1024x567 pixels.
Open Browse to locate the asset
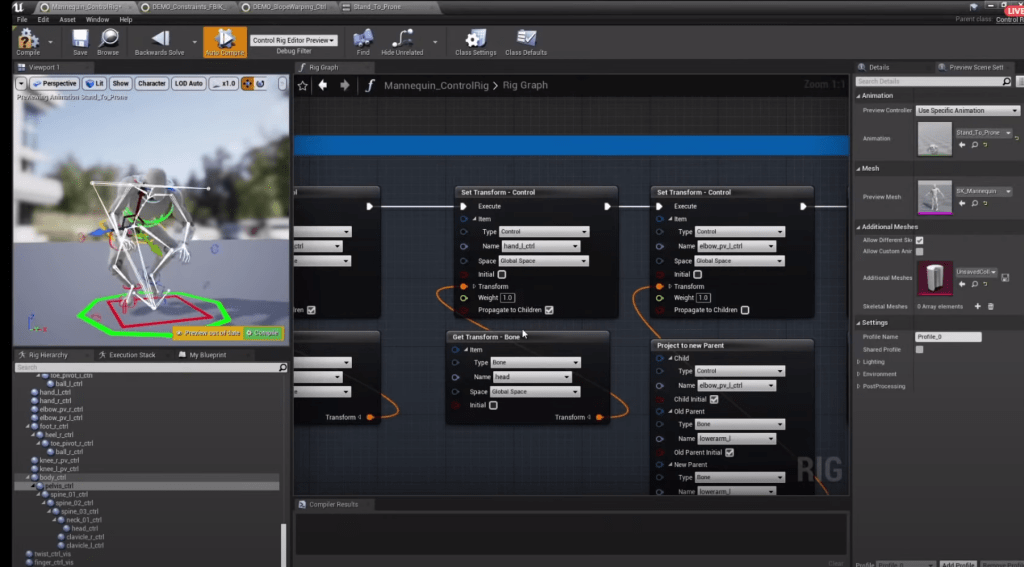click(x=108, y=40)
